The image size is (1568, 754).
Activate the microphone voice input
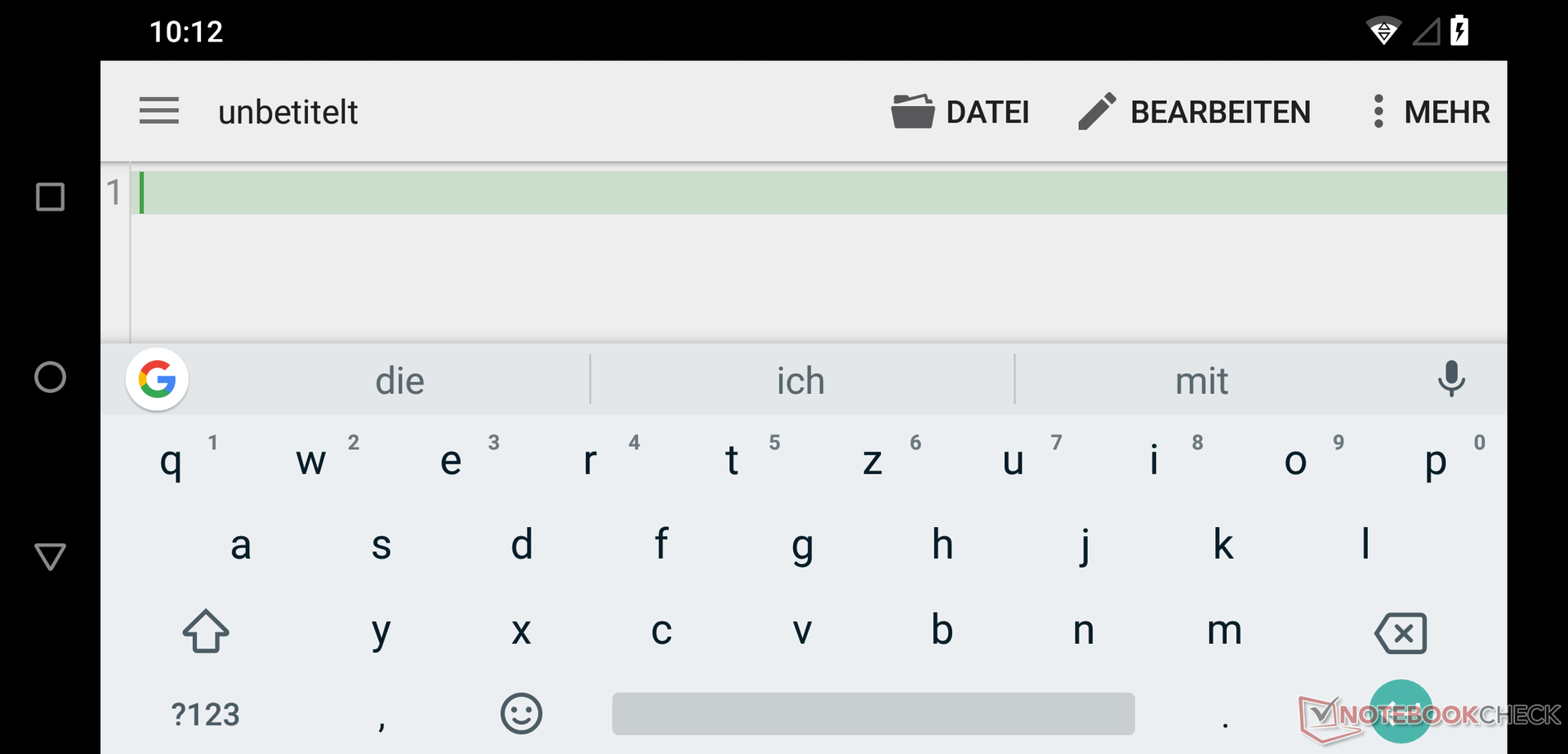coord(1451,379)
